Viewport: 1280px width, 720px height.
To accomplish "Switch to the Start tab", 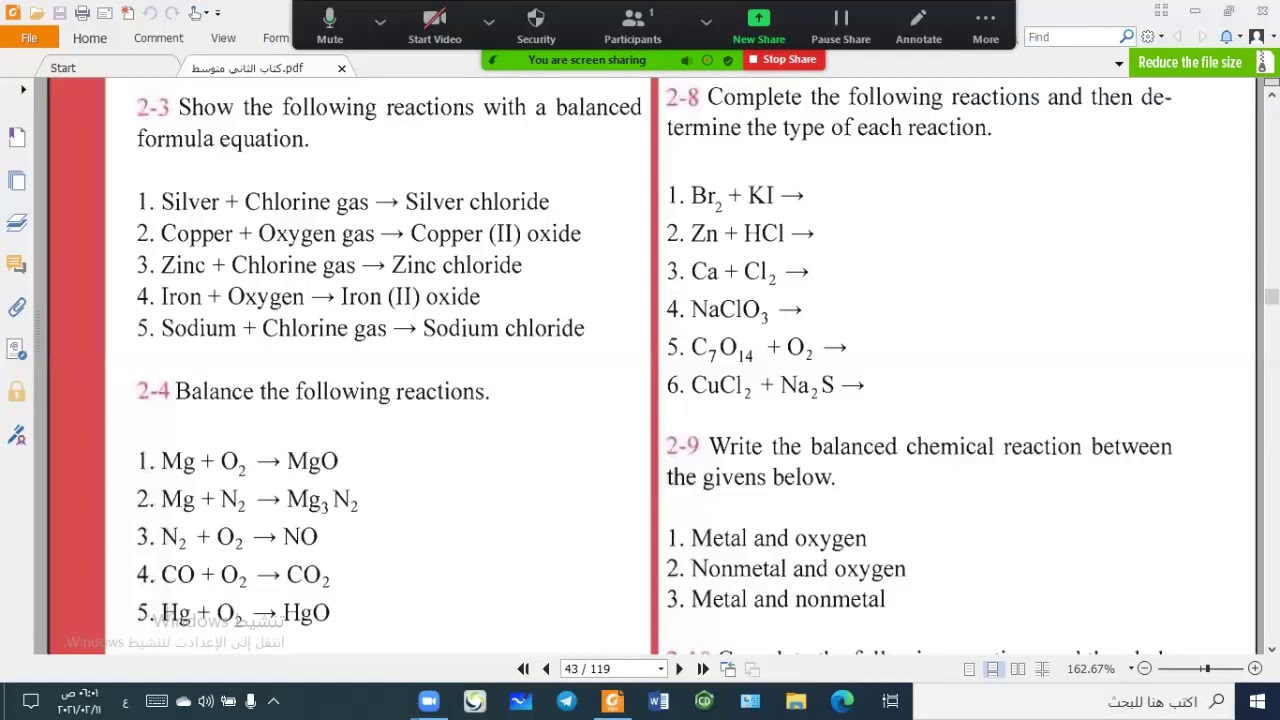I will (x=63, y=68).
